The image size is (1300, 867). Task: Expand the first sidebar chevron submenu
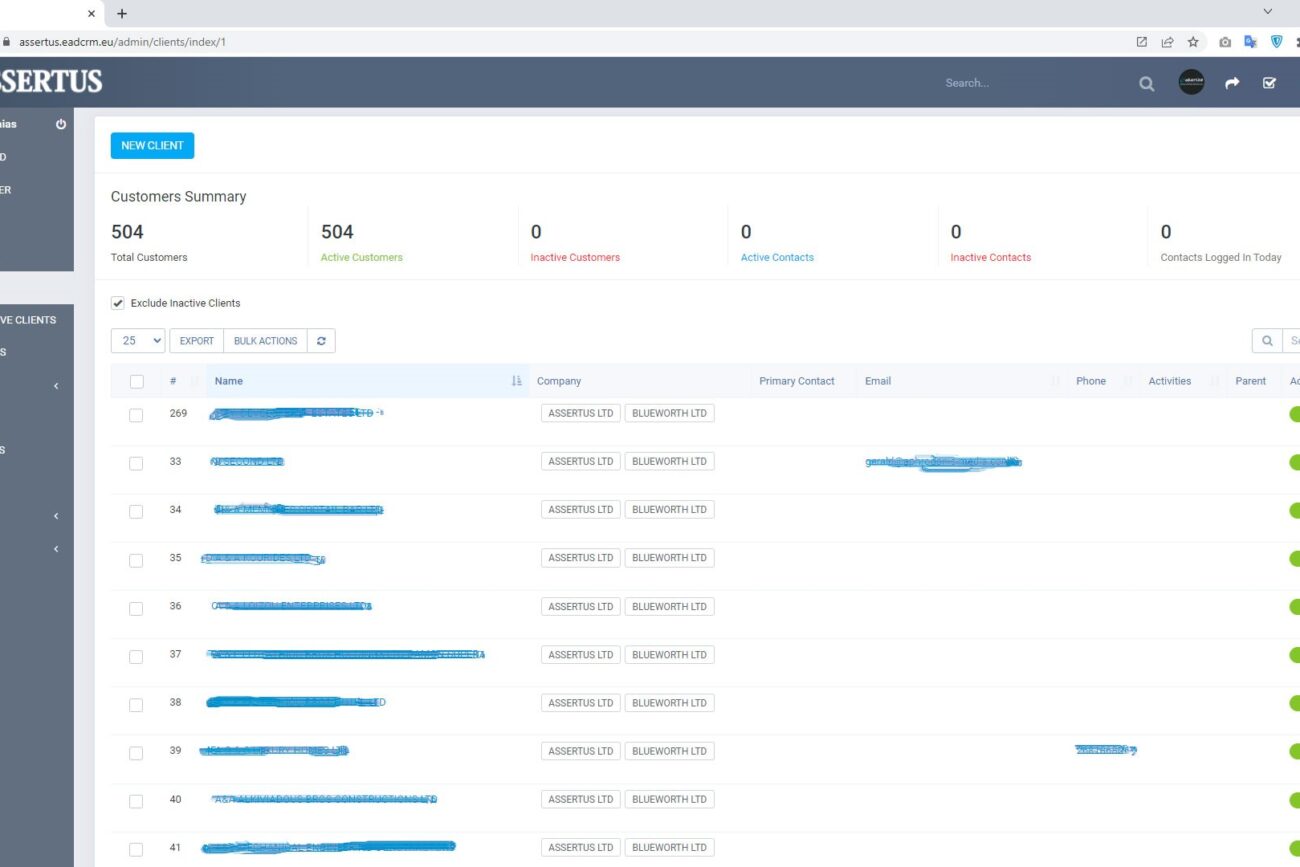56,386
